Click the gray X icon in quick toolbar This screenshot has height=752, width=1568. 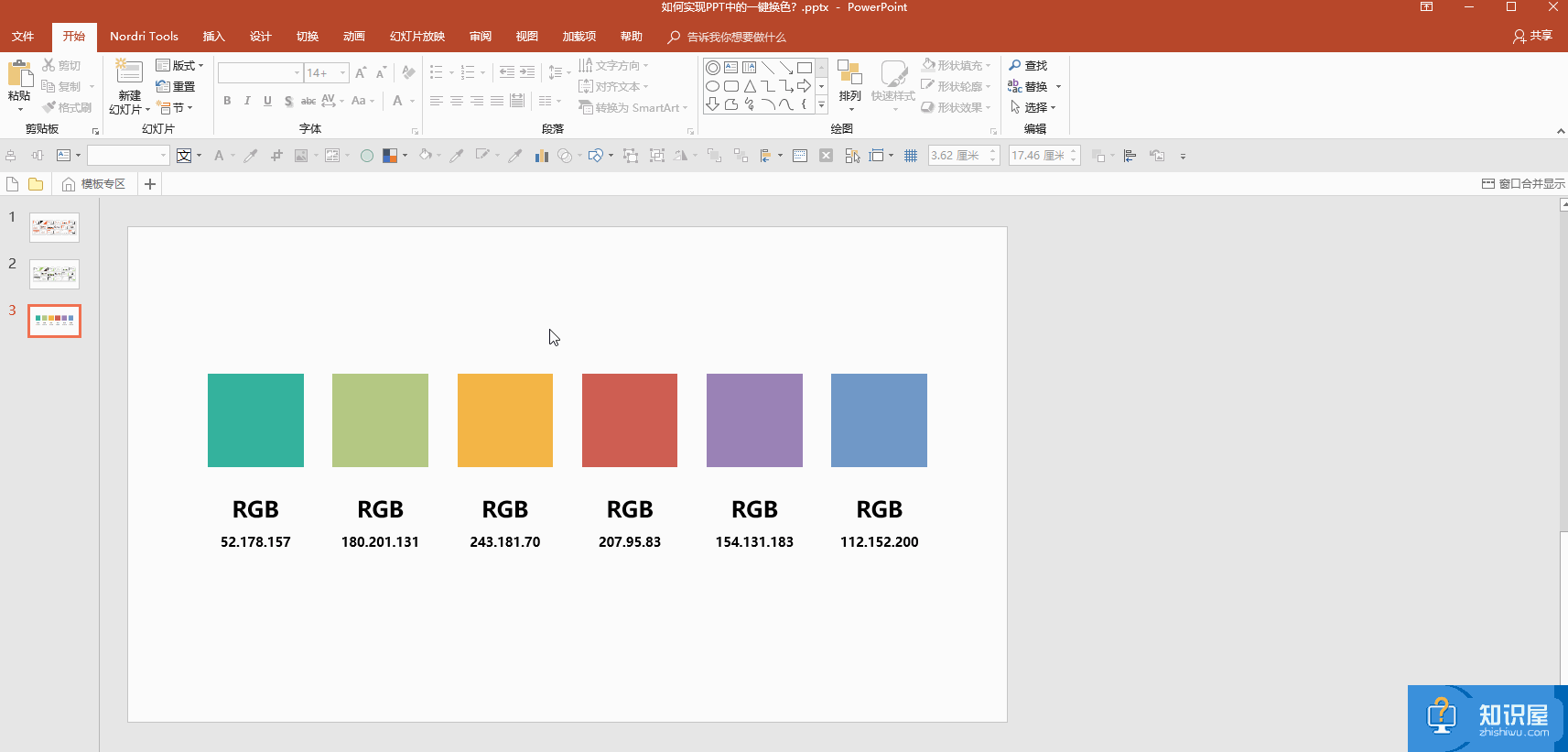click(826, 156)
